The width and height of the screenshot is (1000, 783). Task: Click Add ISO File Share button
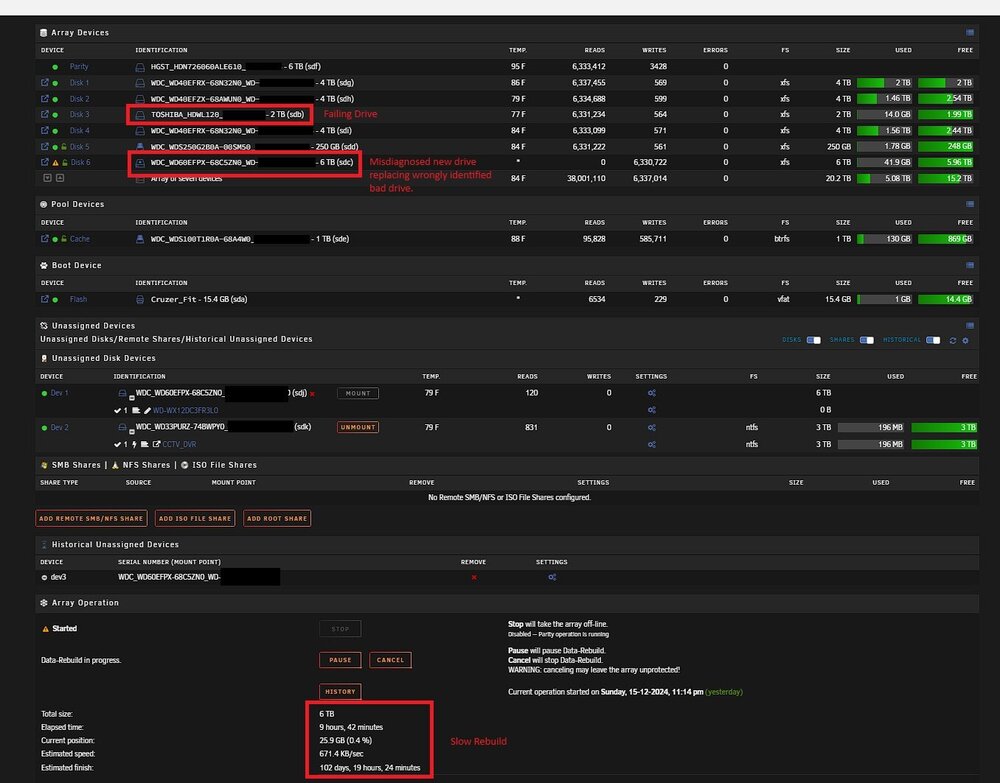(195, 518)
